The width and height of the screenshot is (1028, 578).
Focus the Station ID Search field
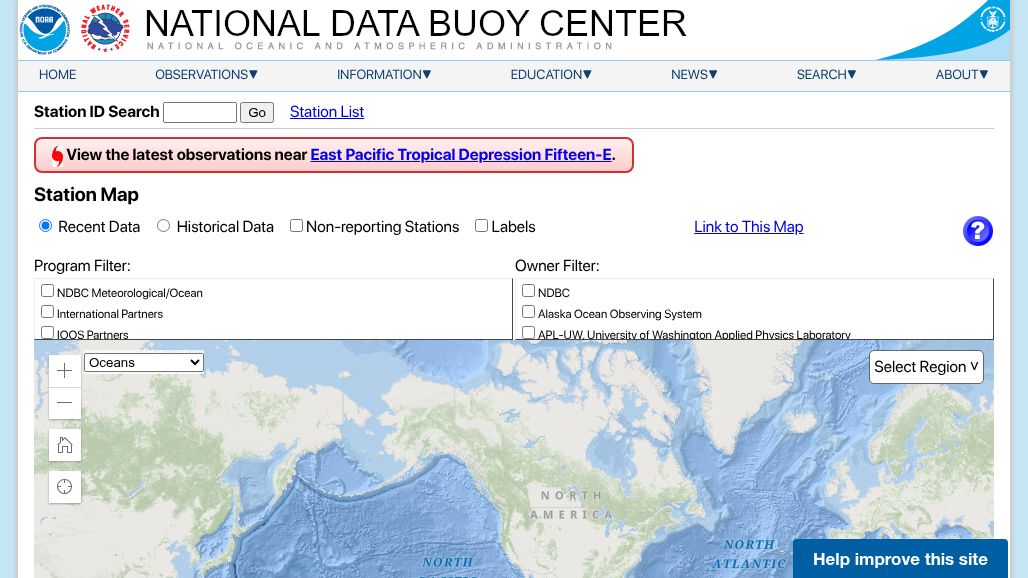coord(200,113)
